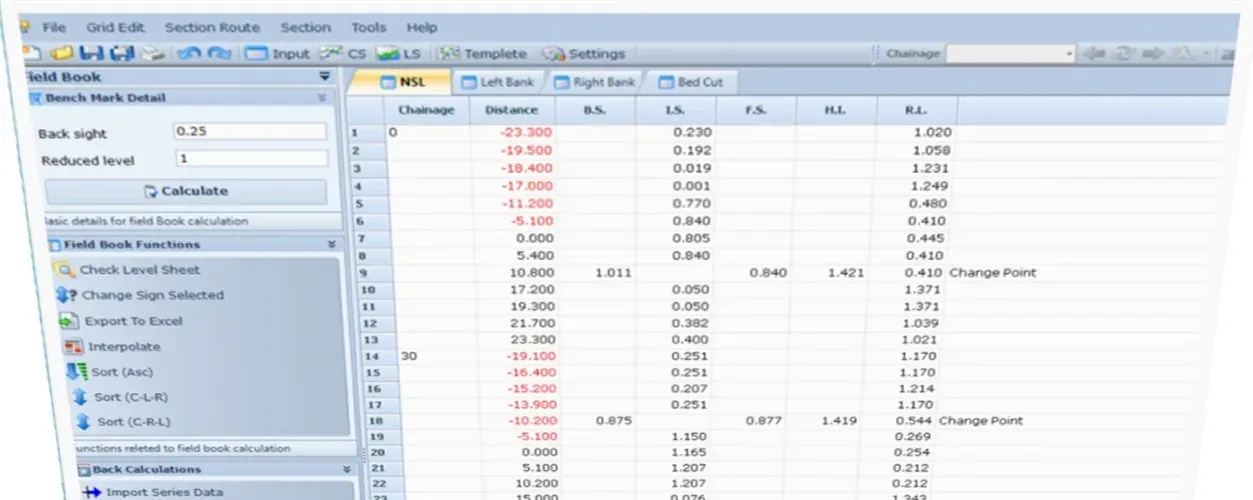Open the Help menu
Screen dimensions: 1253x500
[x=422, y=28]
